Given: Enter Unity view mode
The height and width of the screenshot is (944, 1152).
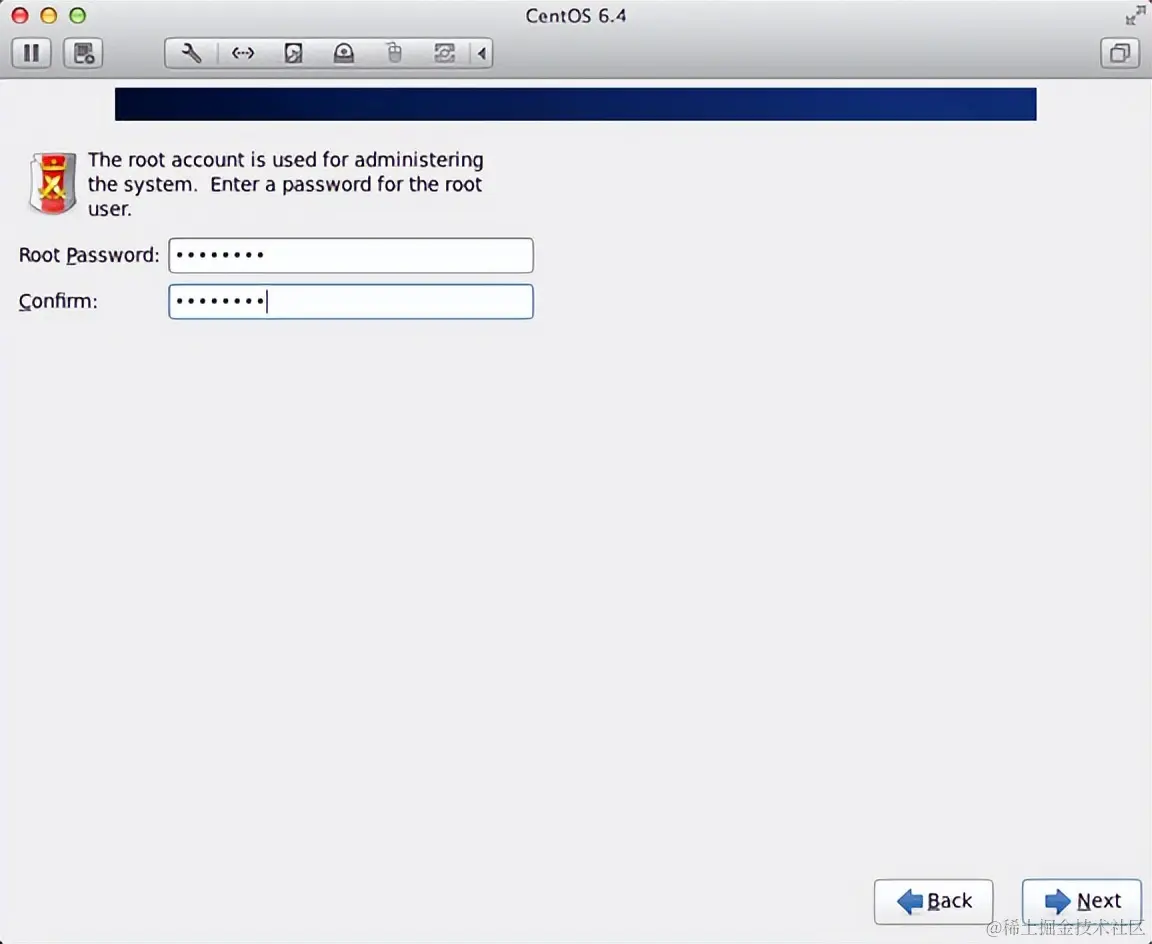Looking at the screenshot, I should tap(1120, 53).
